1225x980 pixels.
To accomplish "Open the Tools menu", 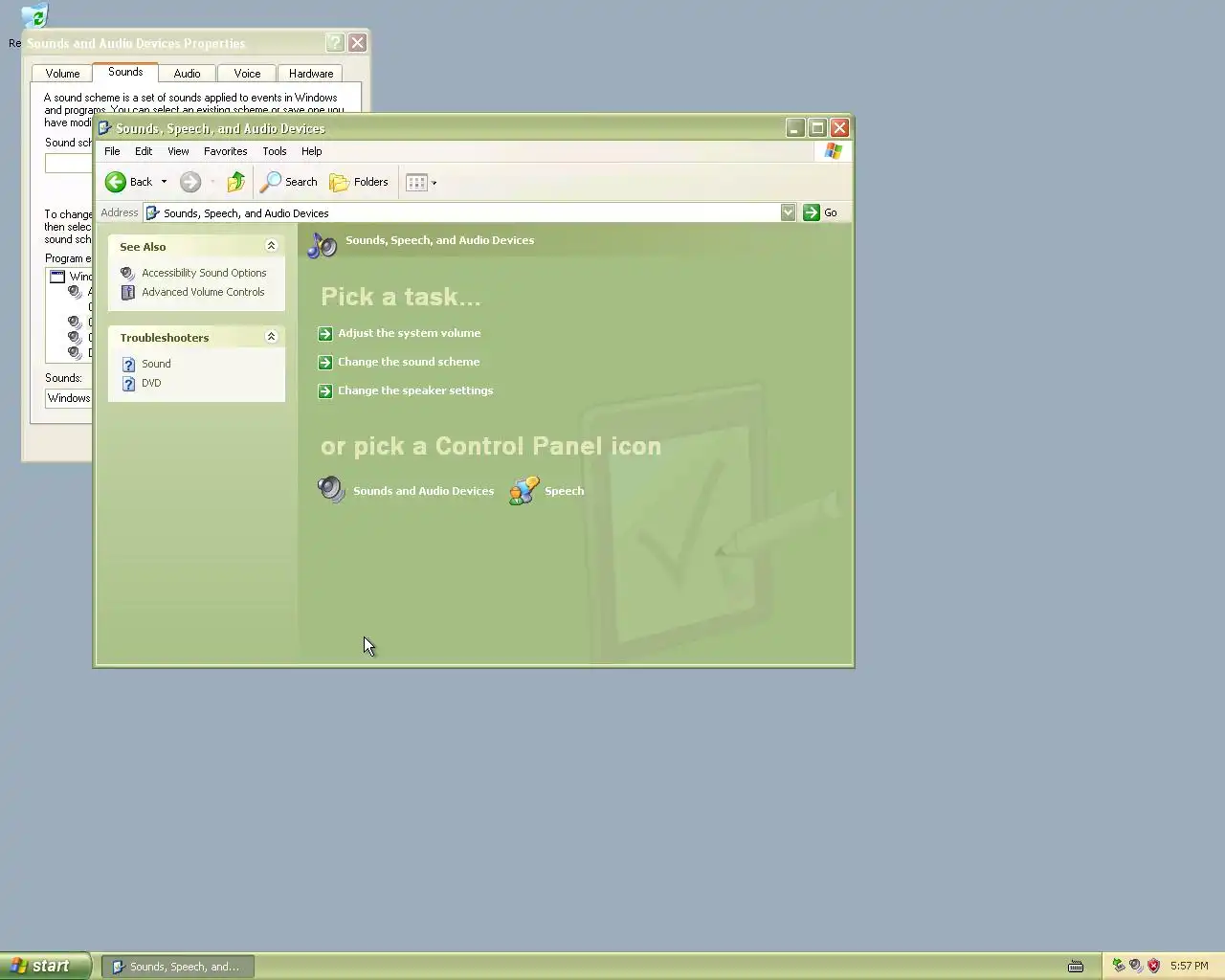I will (275, 151).
